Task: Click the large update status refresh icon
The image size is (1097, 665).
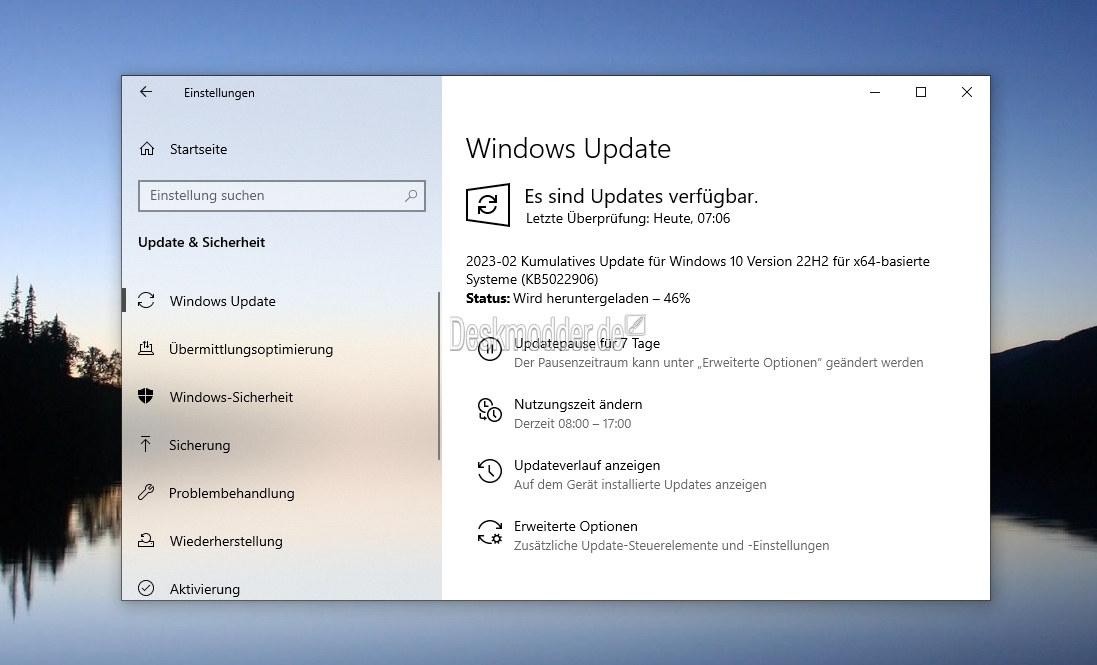Action: tap(488, 204)
